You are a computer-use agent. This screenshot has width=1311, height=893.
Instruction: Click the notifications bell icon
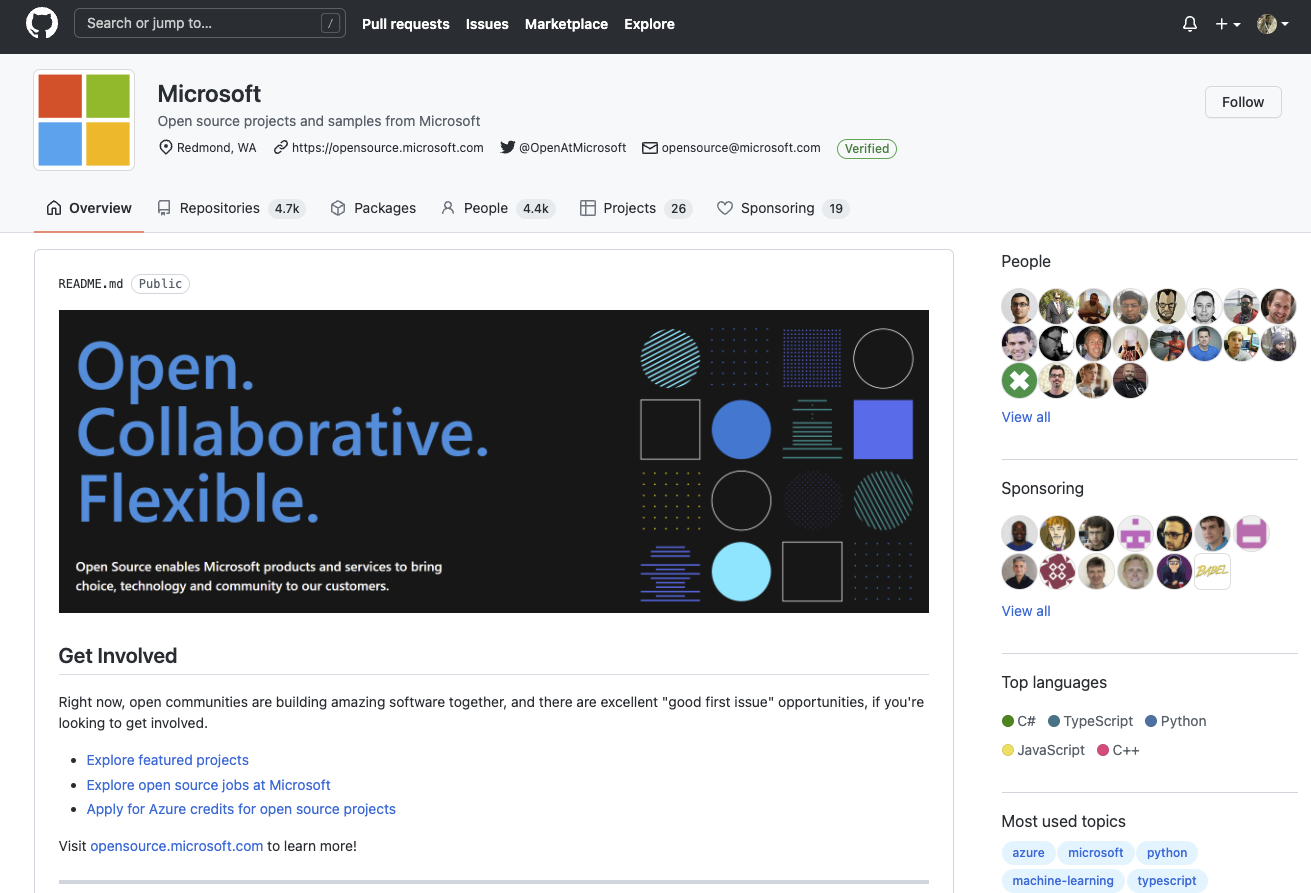point(1190,24)
